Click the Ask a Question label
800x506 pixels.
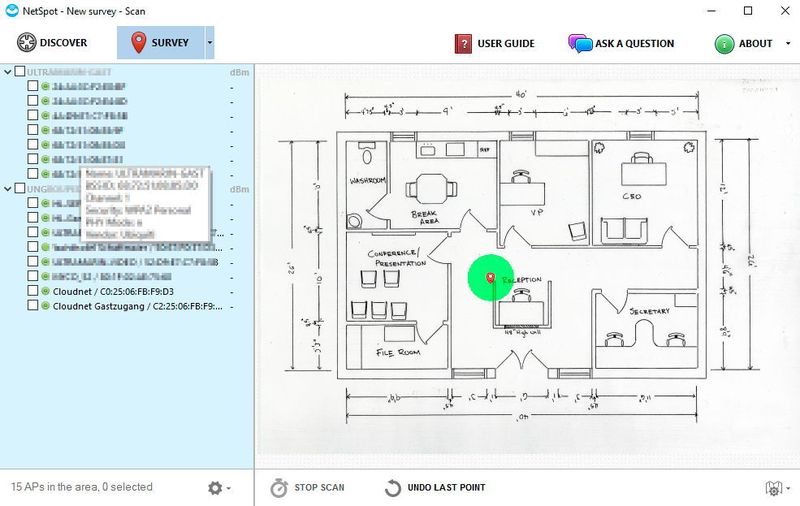(x=634, y=43)
